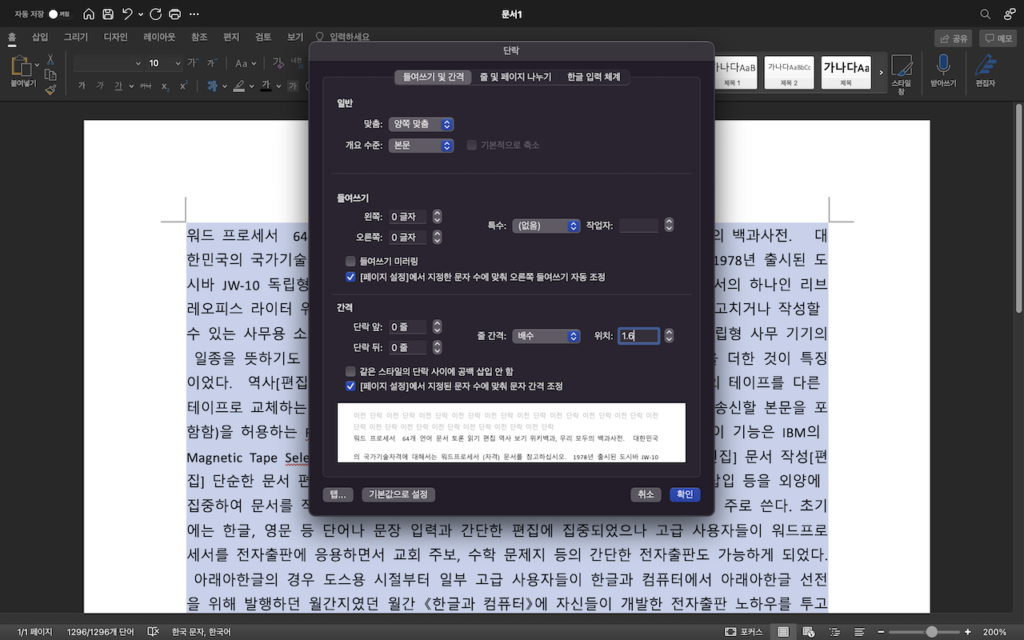
Task: Select the Print Layout view icon in status bar
Action: pyautogui.click(x=783, y=632)
